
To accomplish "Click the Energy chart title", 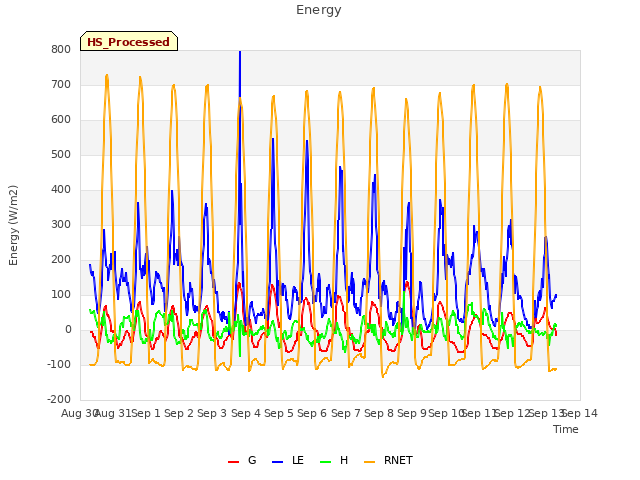I will pos(319,10).
